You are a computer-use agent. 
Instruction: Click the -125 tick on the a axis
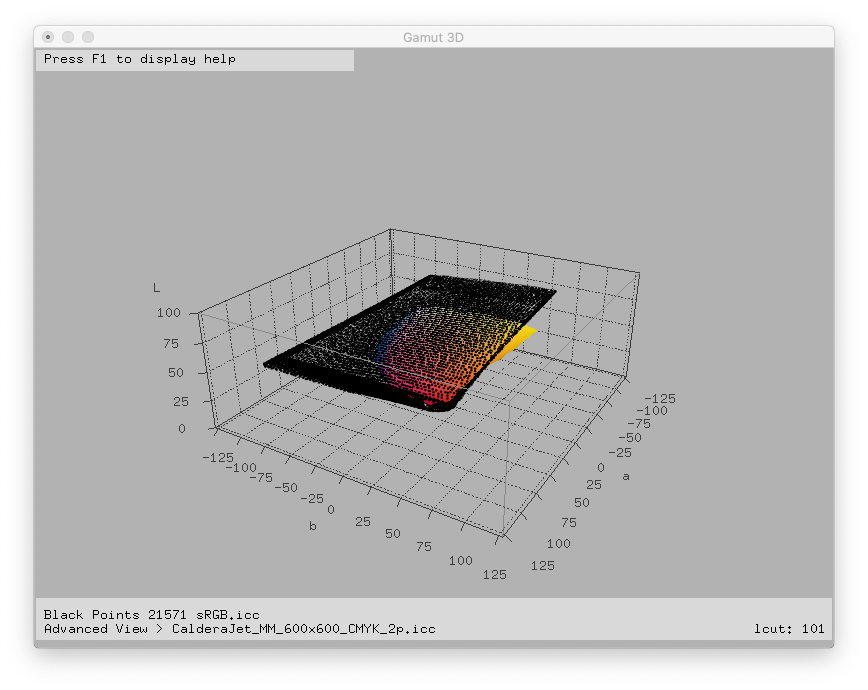tap(660, 398)
